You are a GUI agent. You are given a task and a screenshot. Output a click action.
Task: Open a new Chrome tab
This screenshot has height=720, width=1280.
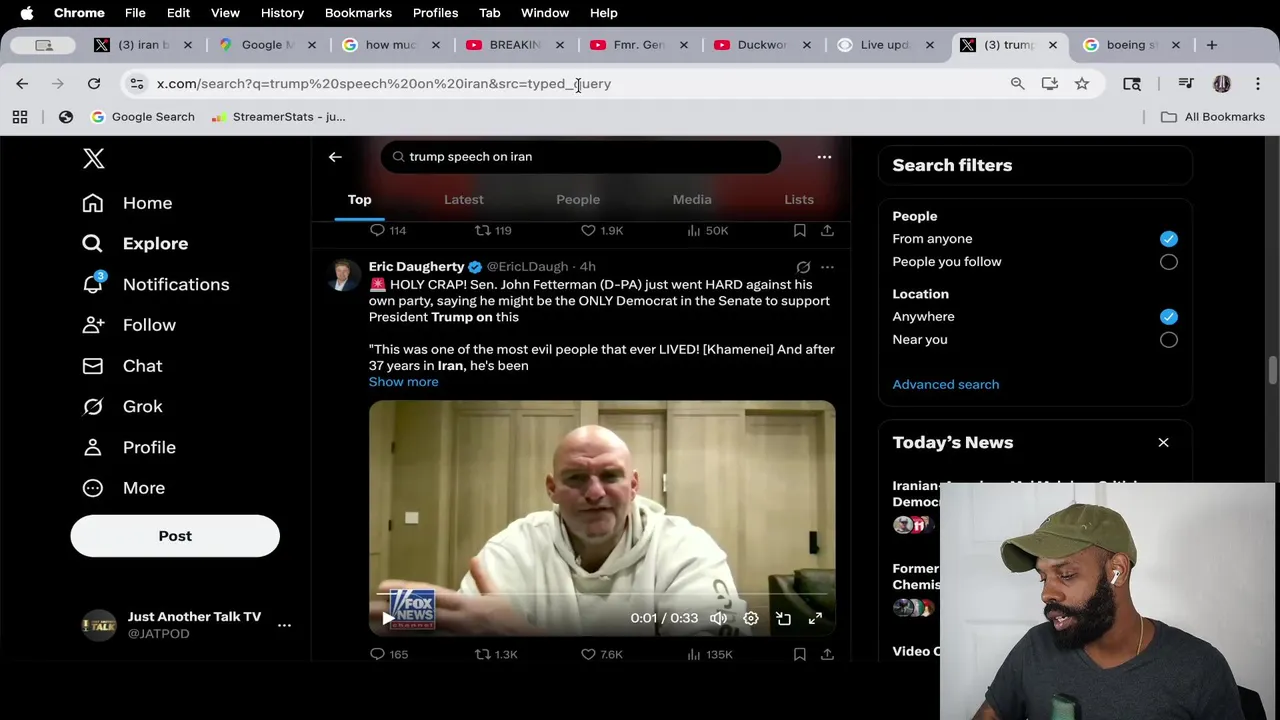[1211, 45]
